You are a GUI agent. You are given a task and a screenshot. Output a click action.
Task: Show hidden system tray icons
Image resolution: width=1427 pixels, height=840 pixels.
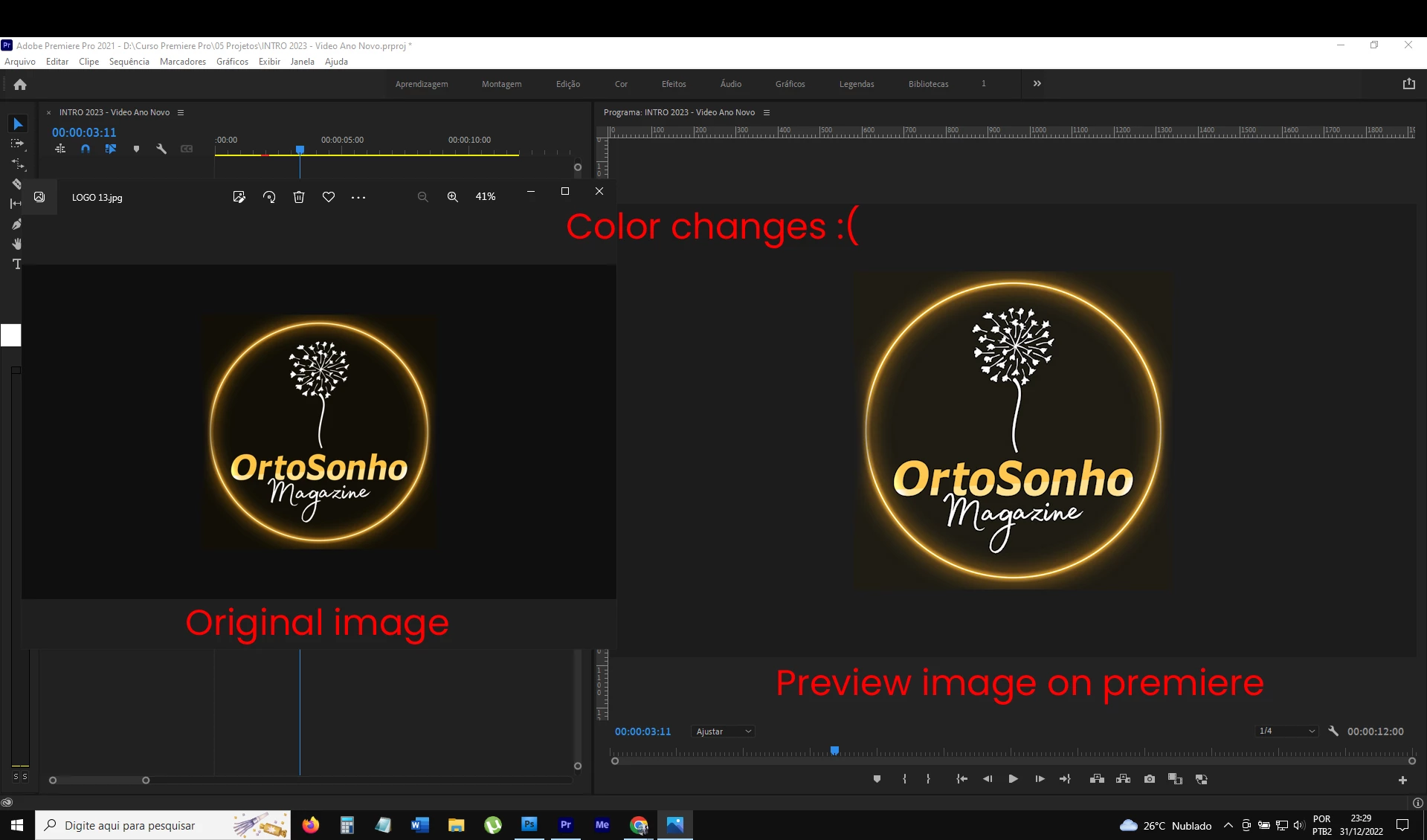(1228, 825)
